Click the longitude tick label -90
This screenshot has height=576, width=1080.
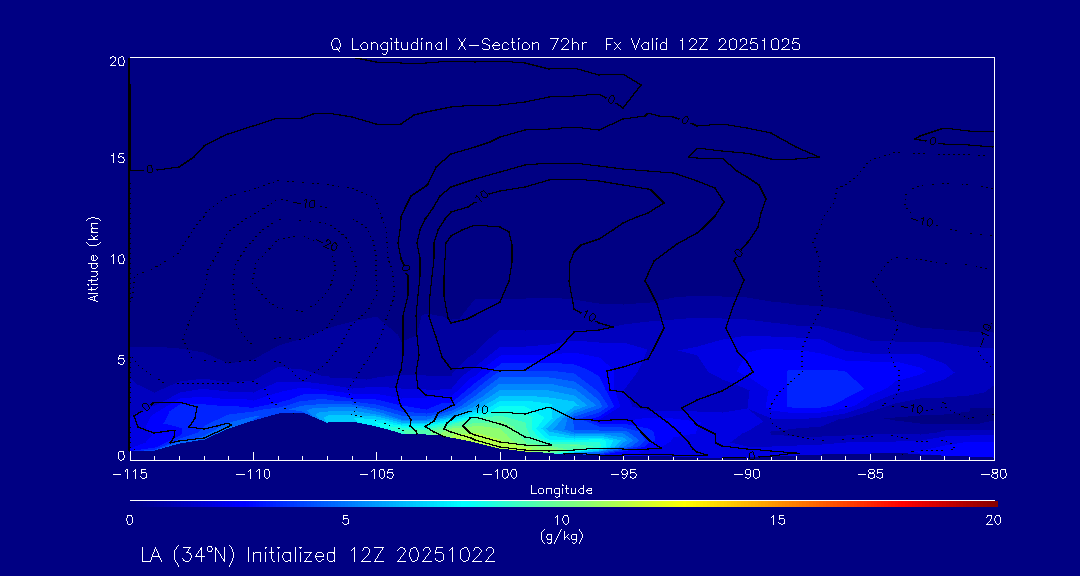click(747, 475)
